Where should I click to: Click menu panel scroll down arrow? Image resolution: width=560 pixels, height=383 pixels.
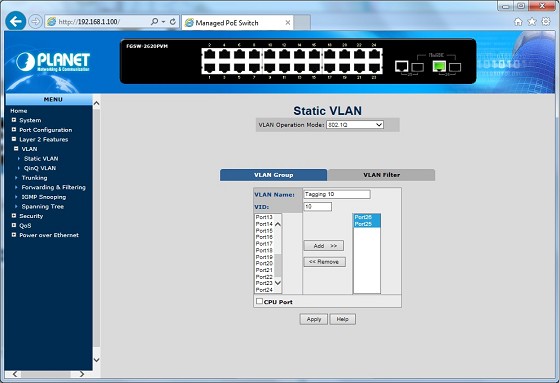pyautogui.click(x=96, y=359)
